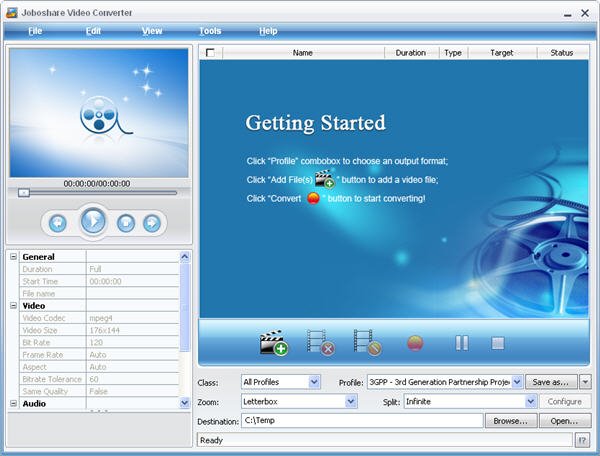Open the Profile dropdown
Image resolution: width=600 pixels, height=456 pixels.
pos(517,382)
